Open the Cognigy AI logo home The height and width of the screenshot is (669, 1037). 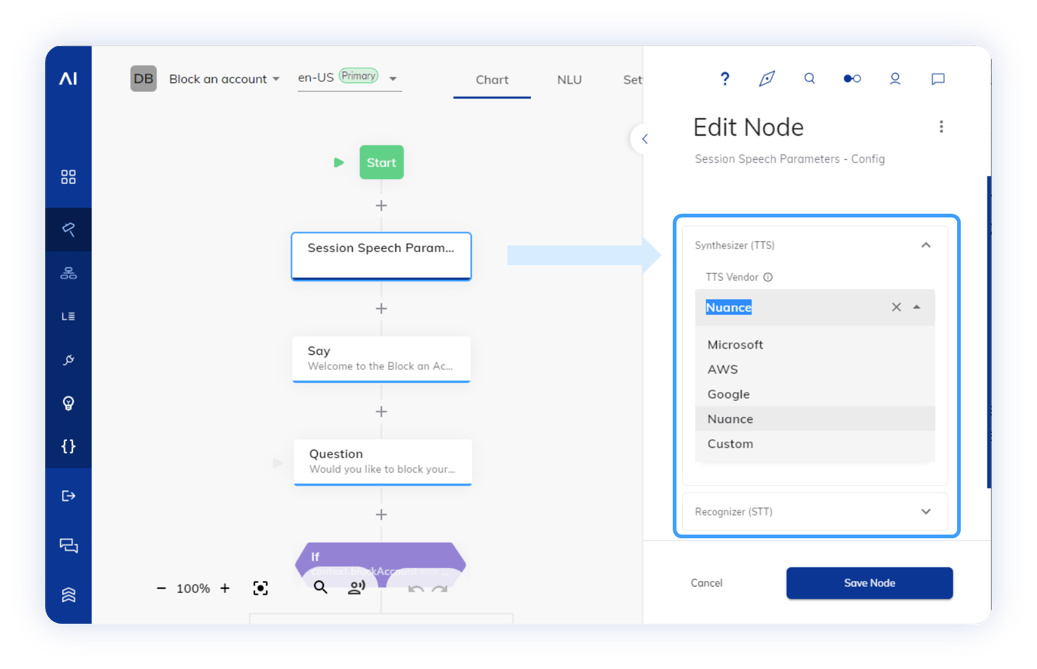coord(68,79)
